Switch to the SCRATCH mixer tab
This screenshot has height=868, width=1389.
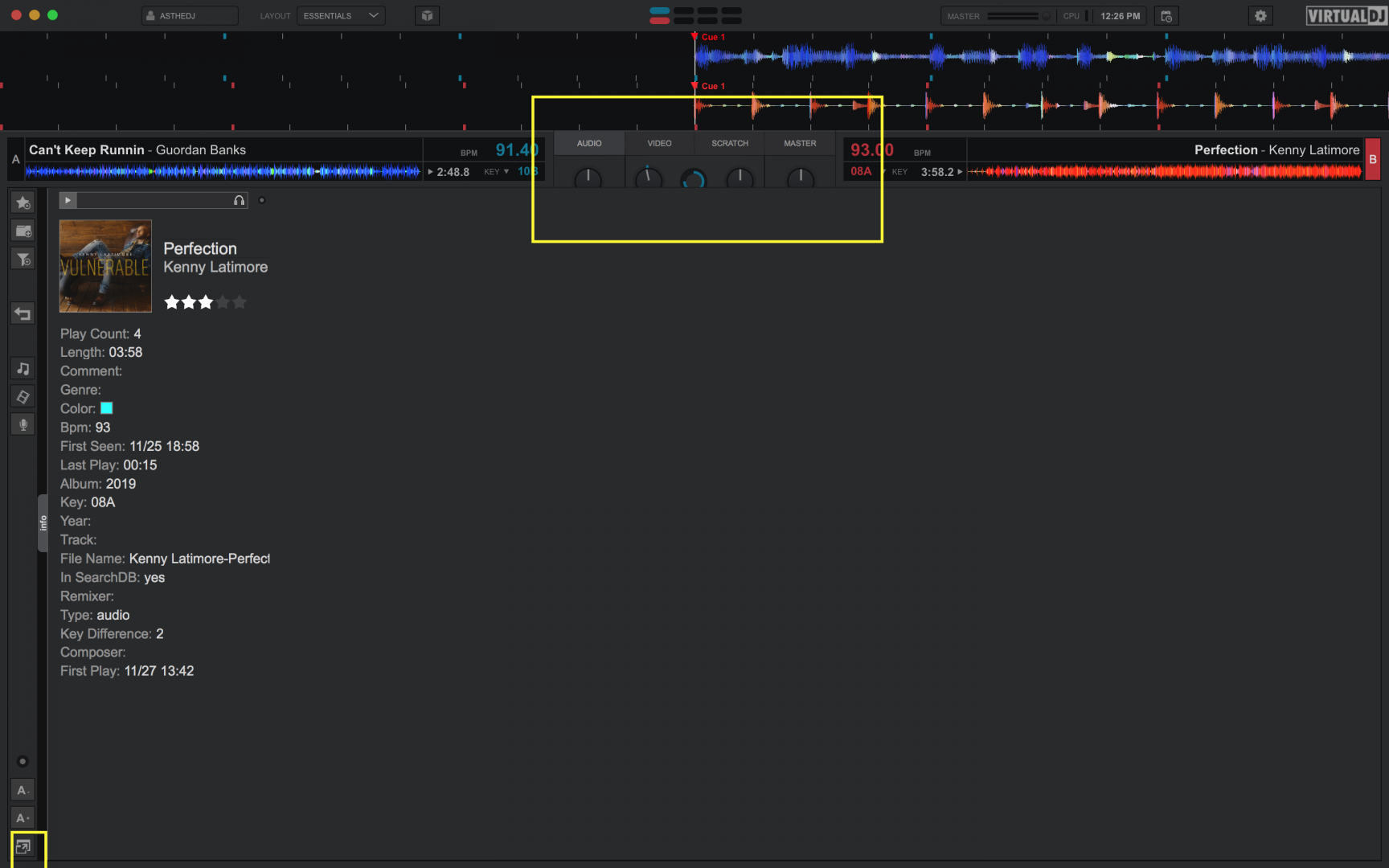(x=730, y=143)
